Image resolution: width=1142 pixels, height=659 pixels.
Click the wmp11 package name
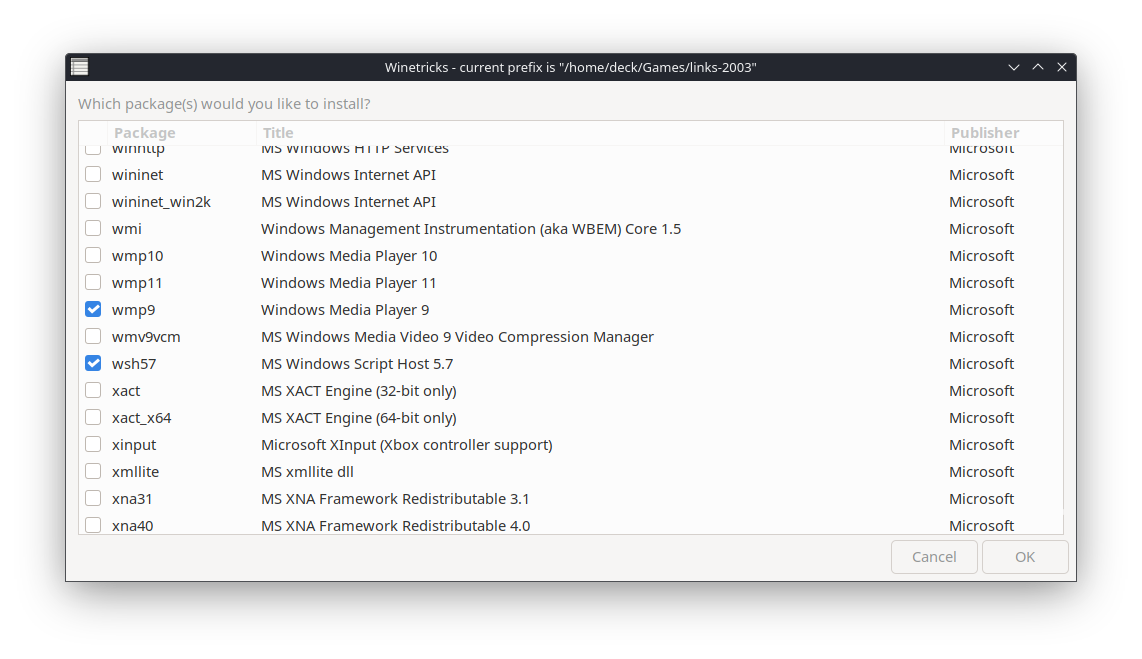137,283
